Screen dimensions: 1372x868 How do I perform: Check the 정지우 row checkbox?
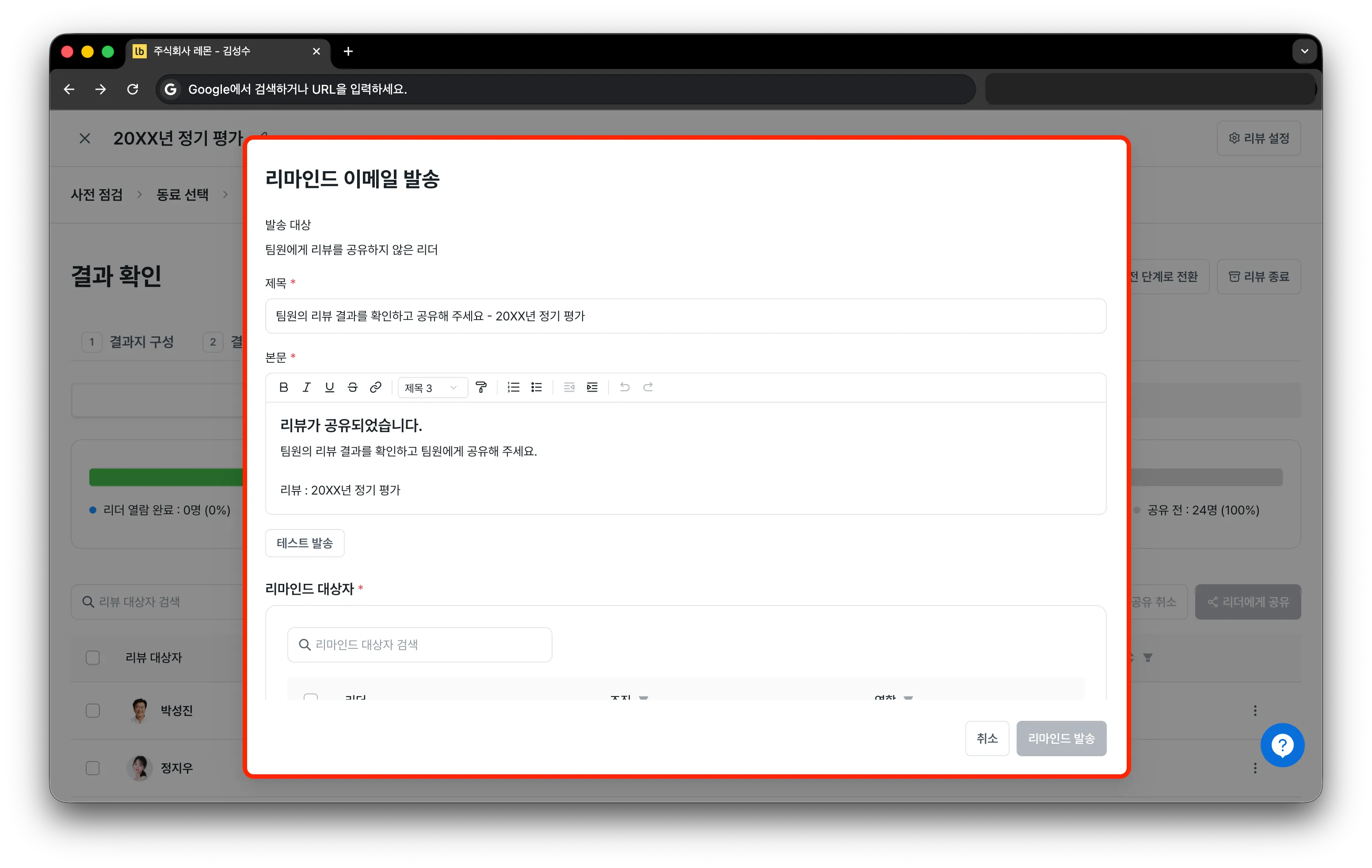pyautogui.click(x=92, y=768)
